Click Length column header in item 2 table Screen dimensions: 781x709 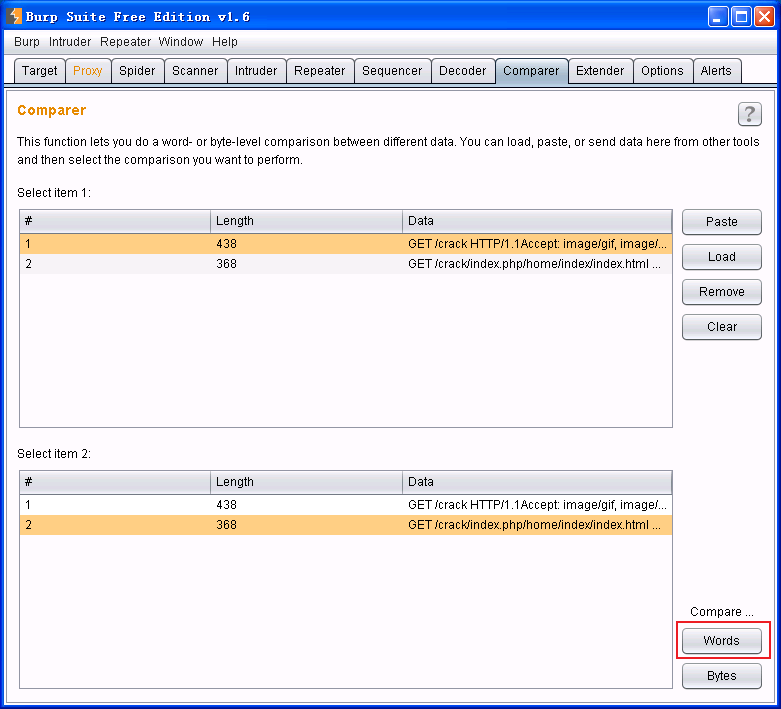[x=306, y=482]
